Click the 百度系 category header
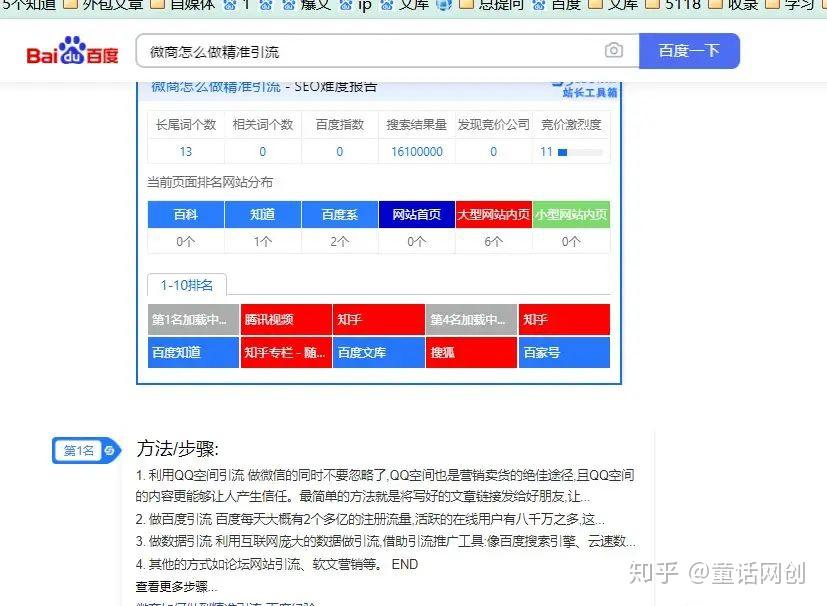Screen dimensions: 827x606 click(x=340, y=215)
